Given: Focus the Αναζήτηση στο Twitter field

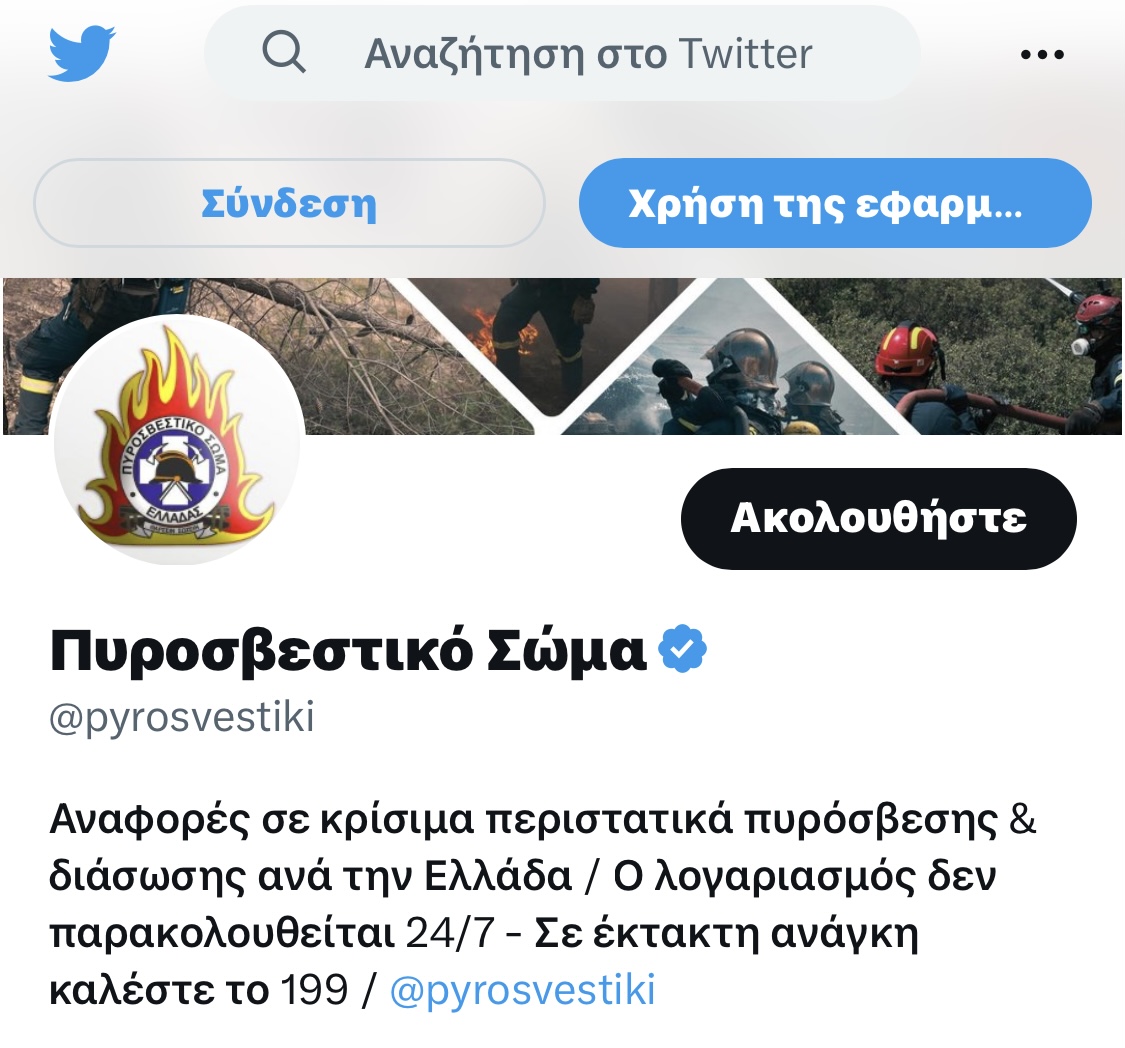Looking at the screenshot, I should 562,53.
